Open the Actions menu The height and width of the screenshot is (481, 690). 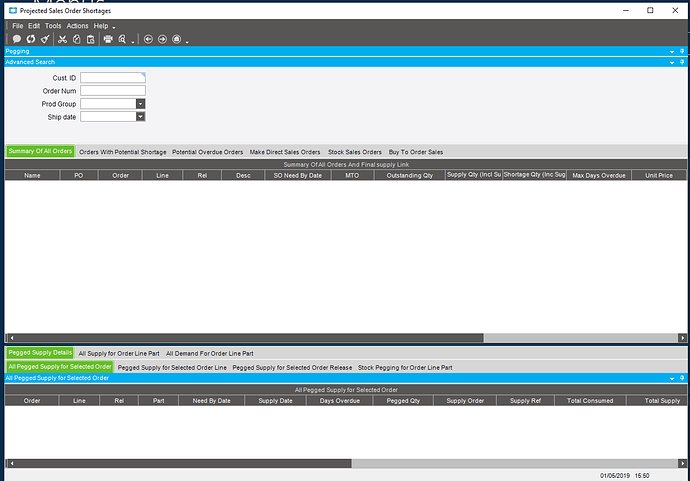click(x=77, y=26)
